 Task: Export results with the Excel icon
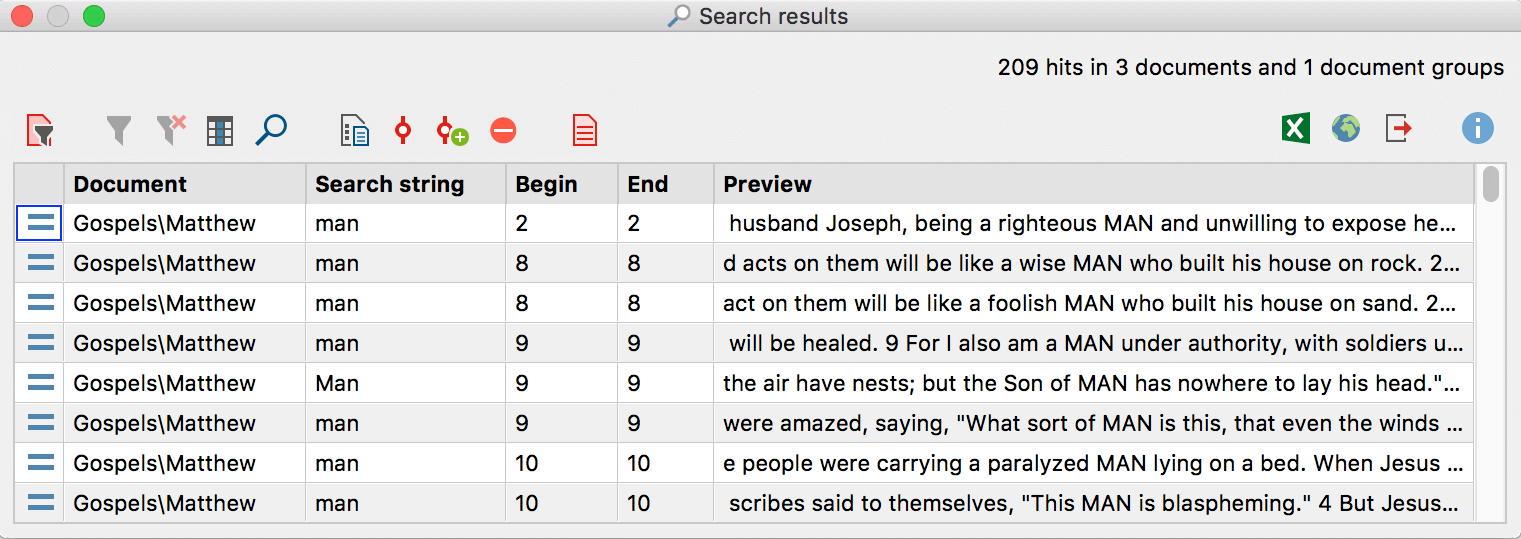[1296, 129]
